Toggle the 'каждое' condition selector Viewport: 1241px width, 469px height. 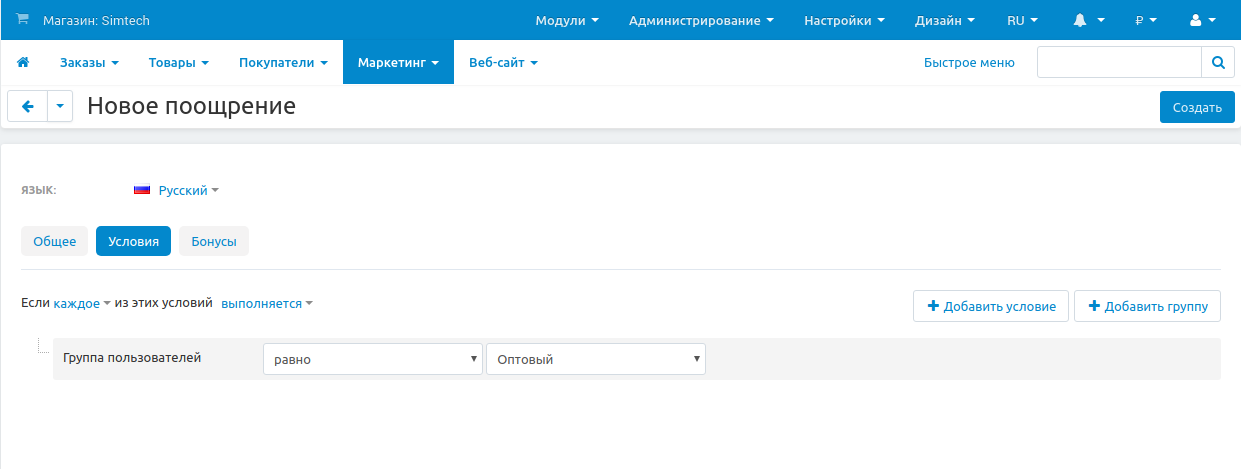(81, 303)
